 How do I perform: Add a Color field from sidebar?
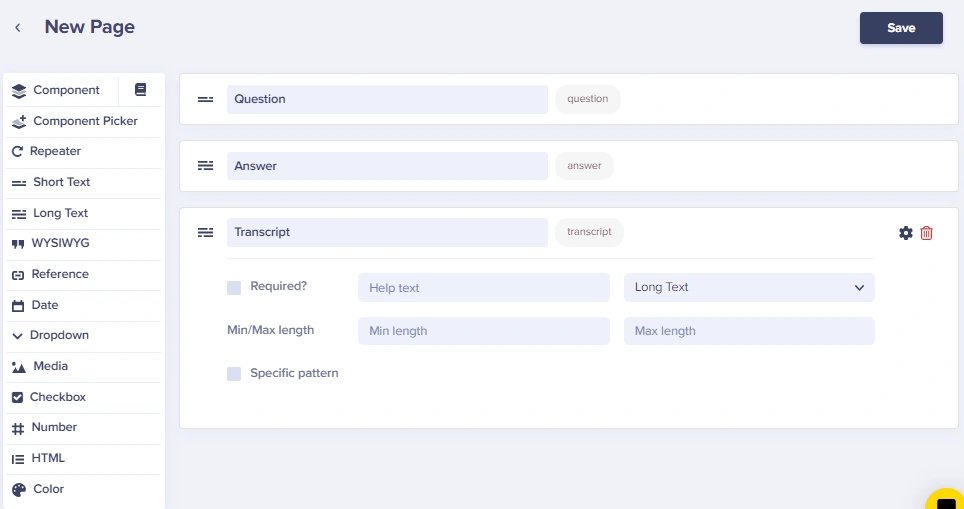(84, 489)
